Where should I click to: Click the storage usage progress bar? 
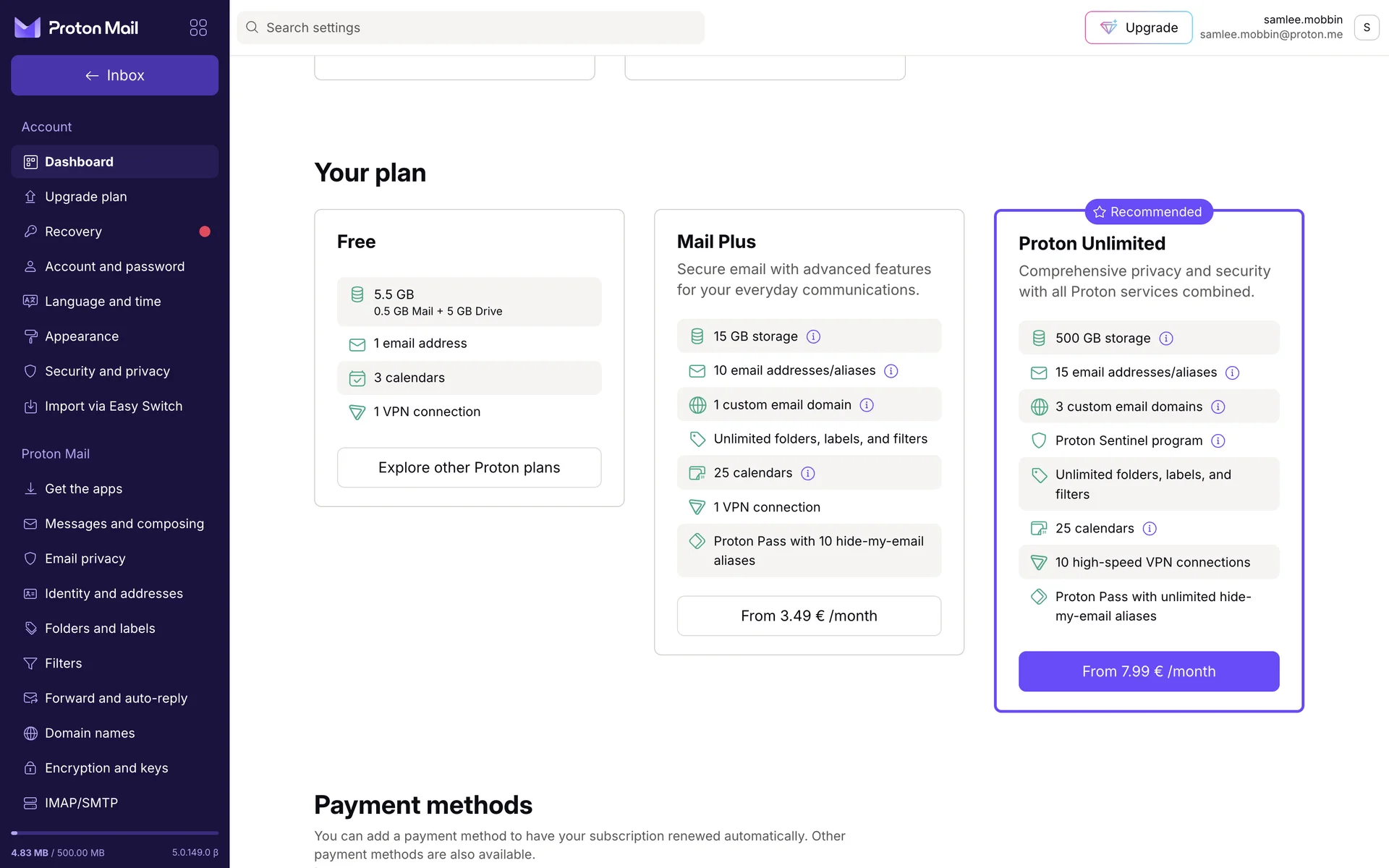click(114, 833)
